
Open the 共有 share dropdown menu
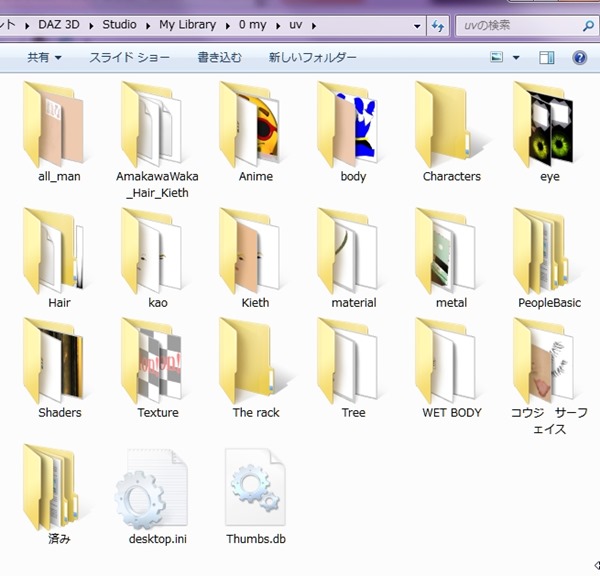44,58
